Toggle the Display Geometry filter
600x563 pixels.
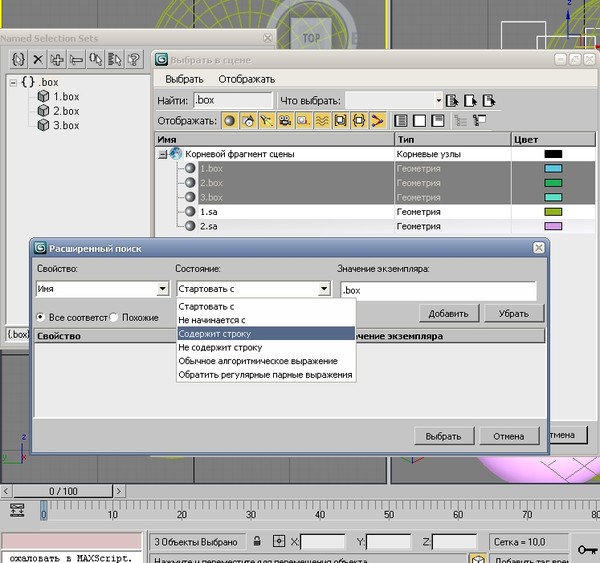pyautogui.click(x=230, y=121)
